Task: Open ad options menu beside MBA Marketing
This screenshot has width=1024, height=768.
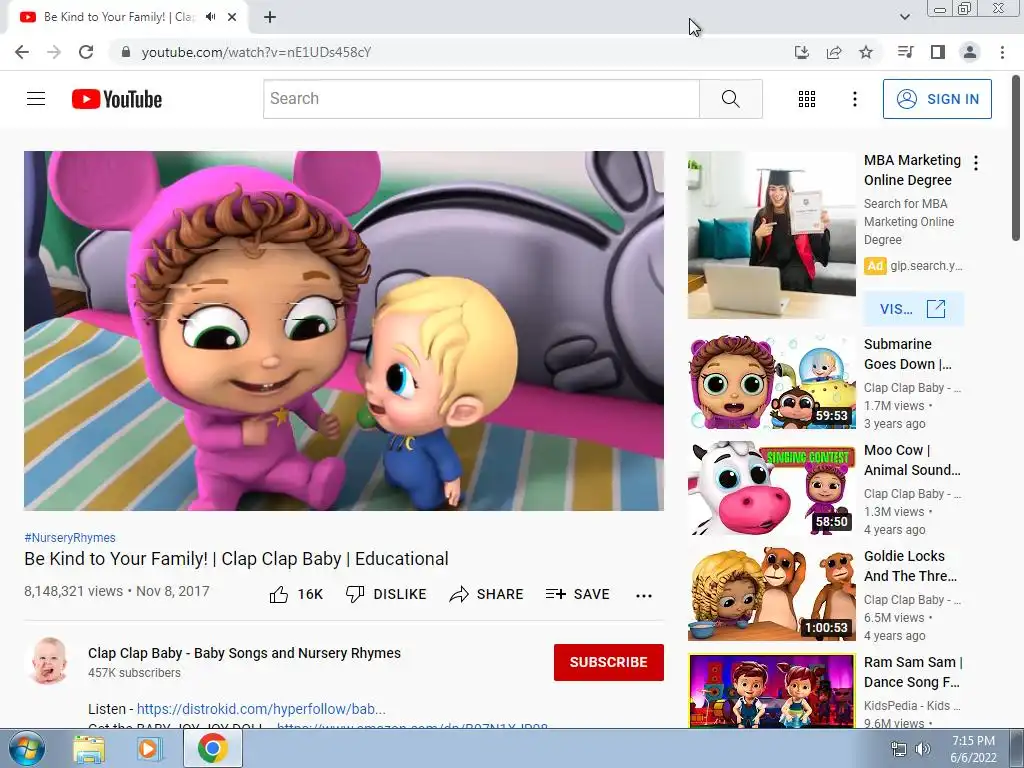Action: (x=976, y=163)
